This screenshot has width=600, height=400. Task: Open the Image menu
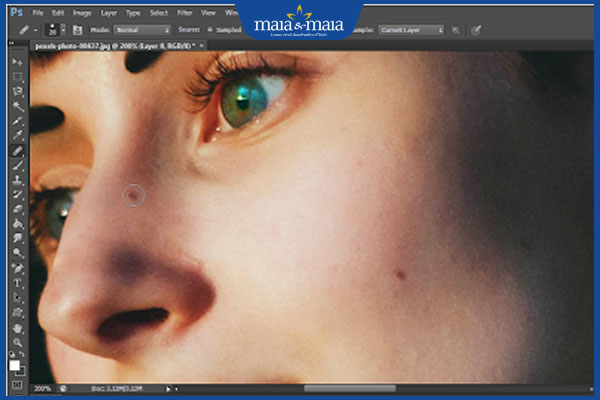[x=82, y=13]
